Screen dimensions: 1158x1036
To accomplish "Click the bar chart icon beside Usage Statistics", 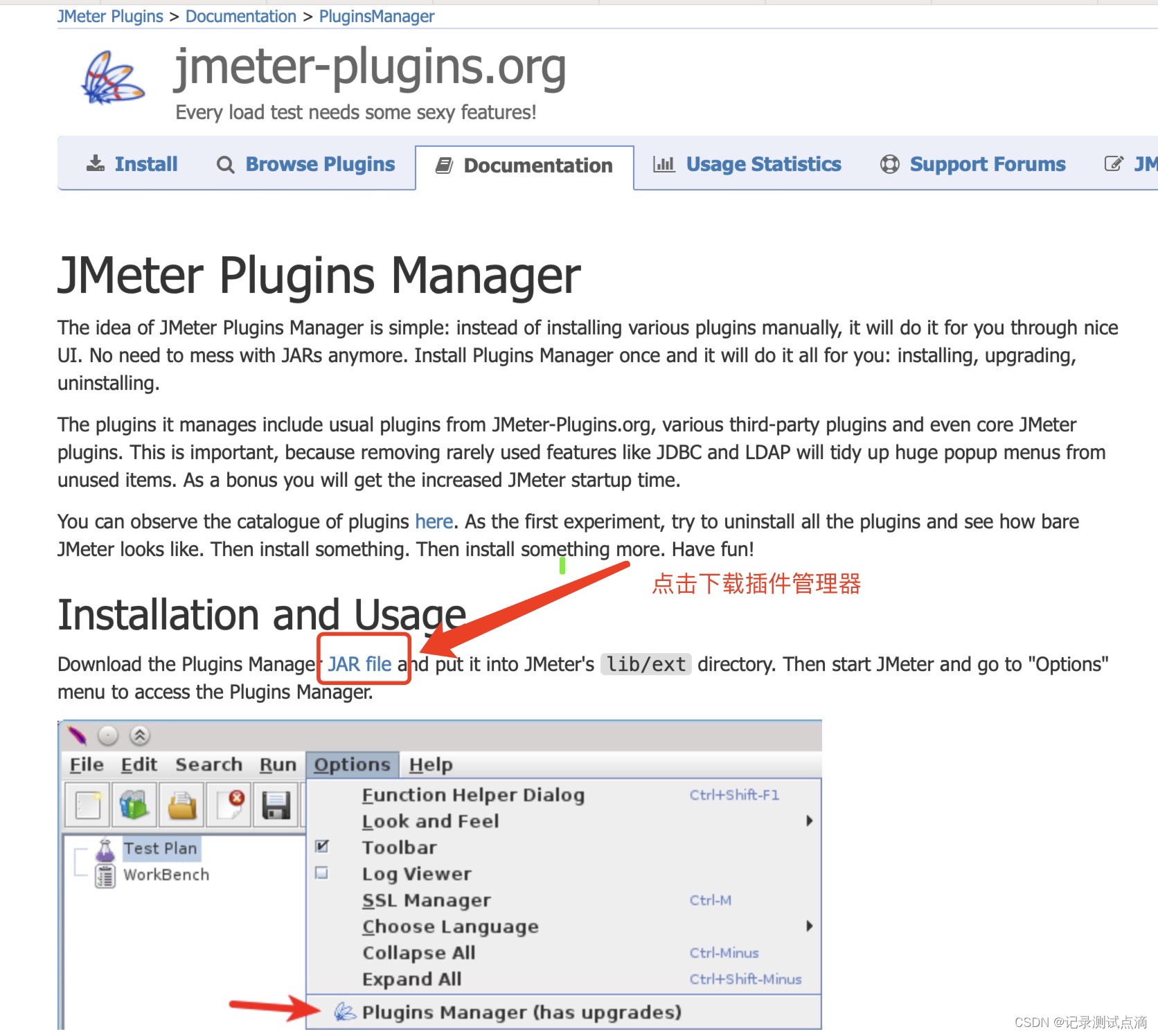I will pos(664,164).
